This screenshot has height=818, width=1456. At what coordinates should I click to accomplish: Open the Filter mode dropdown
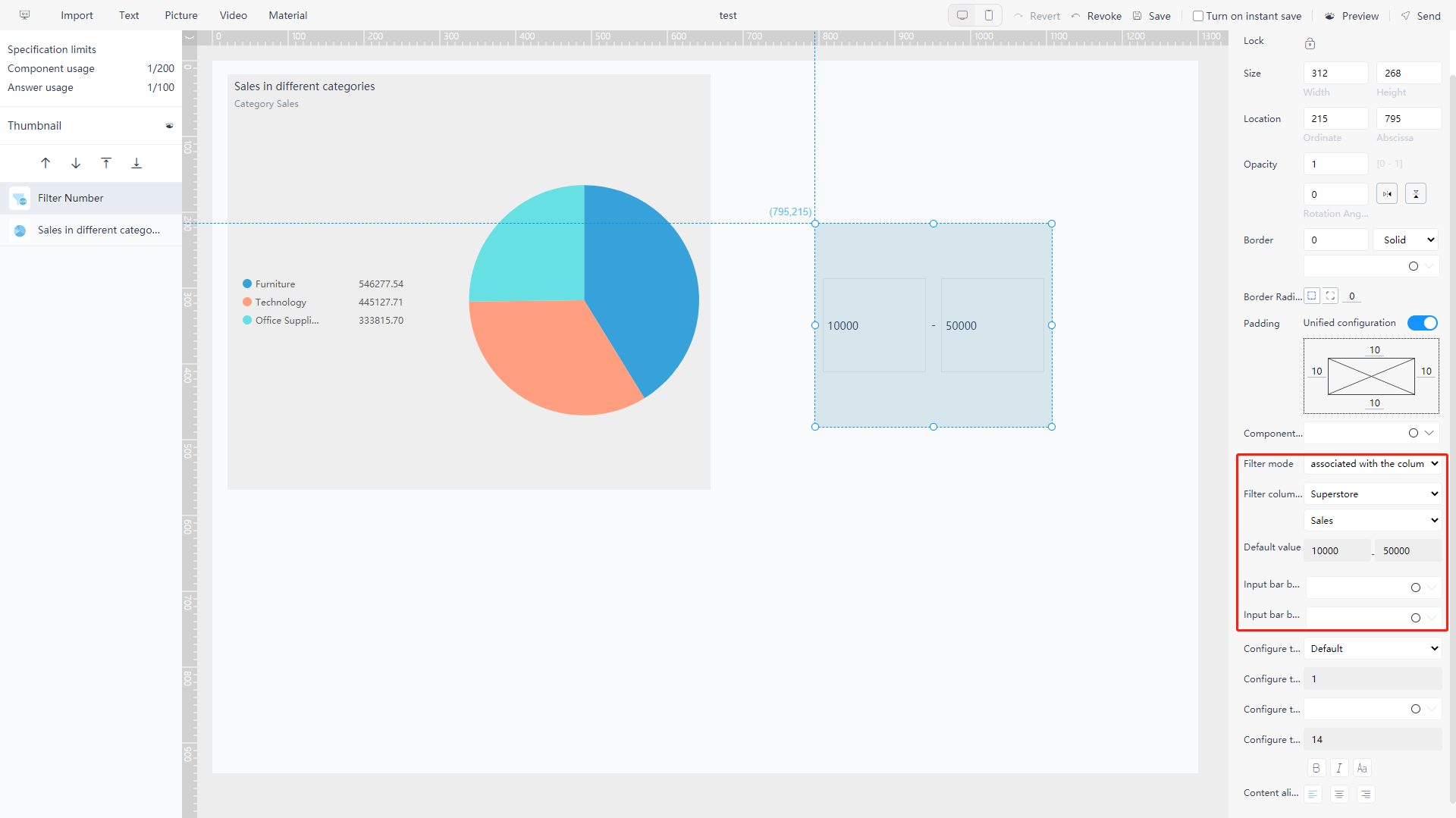tap(1373, 463)
